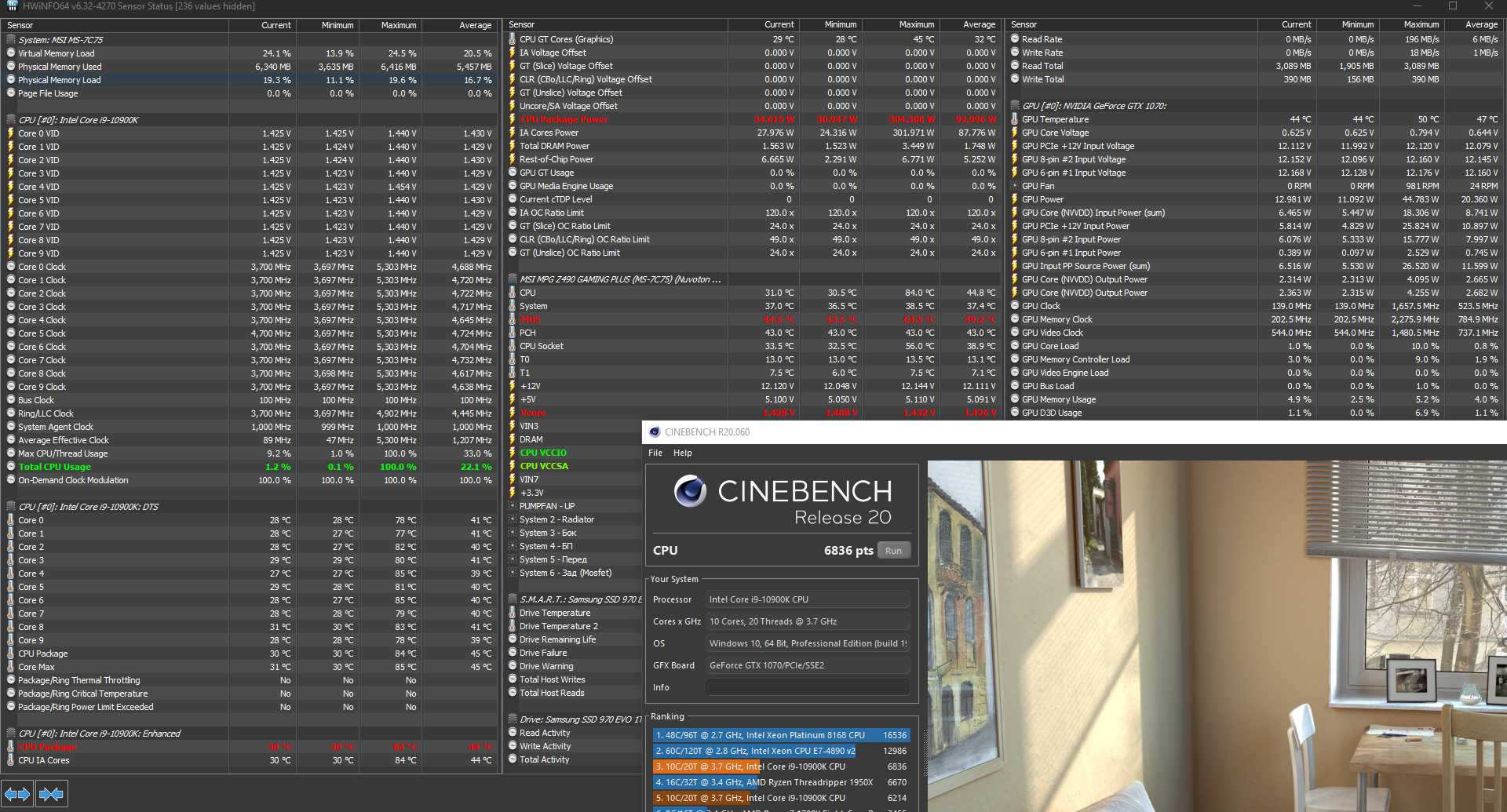1507x812 pixels.
Task: Click the clock icon beside Core 0 Clock
Action: coord(11,267)
